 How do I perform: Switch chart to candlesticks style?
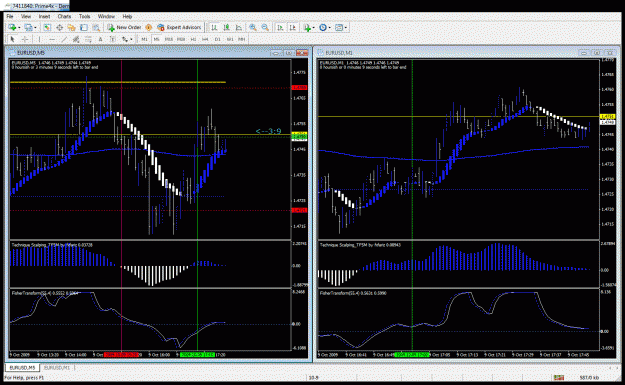(226, 28)
